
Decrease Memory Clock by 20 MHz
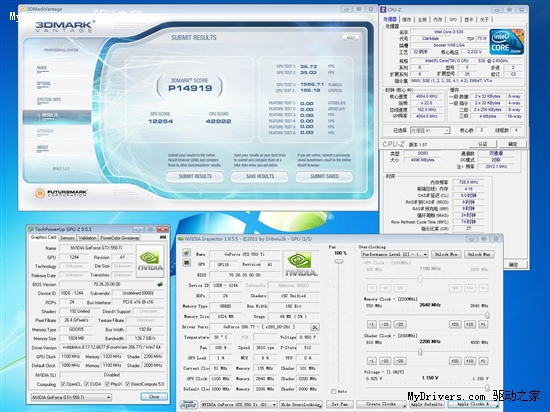tap(400, 324)
